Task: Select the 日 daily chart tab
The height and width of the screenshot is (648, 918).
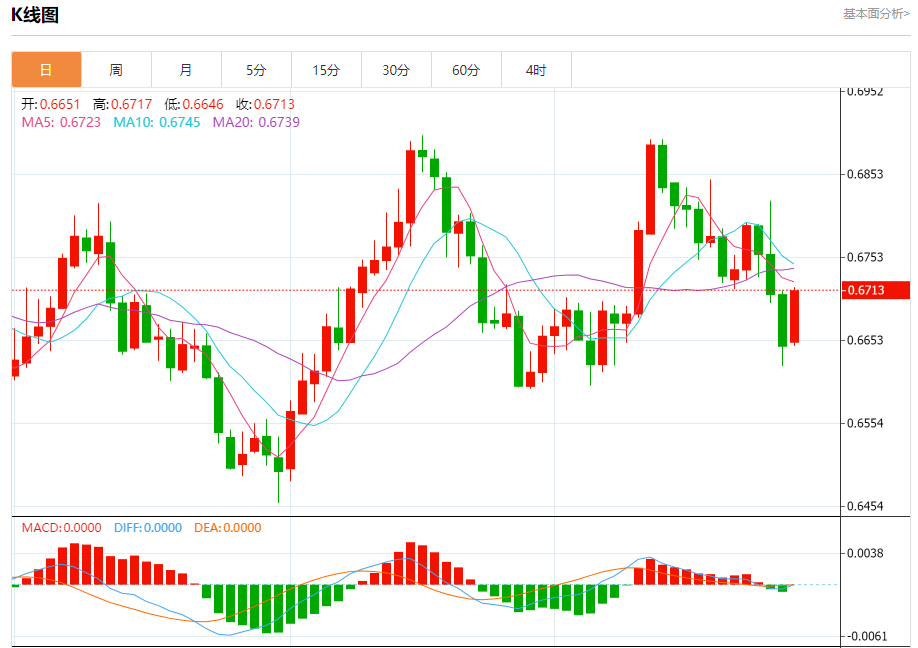Action: (x=46, y=70)
